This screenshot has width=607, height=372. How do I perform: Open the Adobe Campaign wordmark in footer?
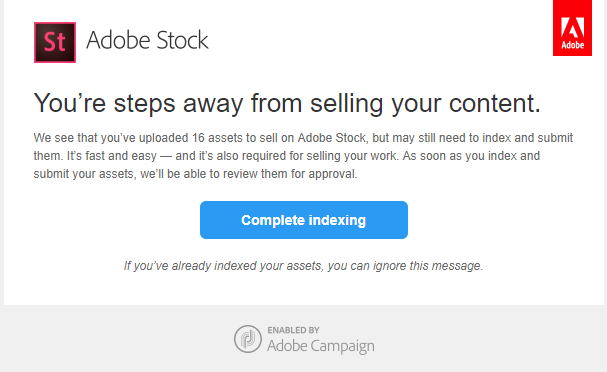321,346
